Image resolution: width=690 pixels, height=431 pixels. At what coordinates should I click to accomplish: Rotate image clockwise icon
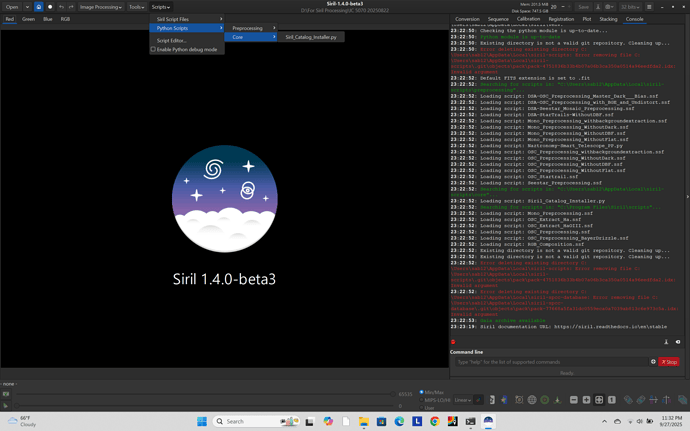[641, 400]
